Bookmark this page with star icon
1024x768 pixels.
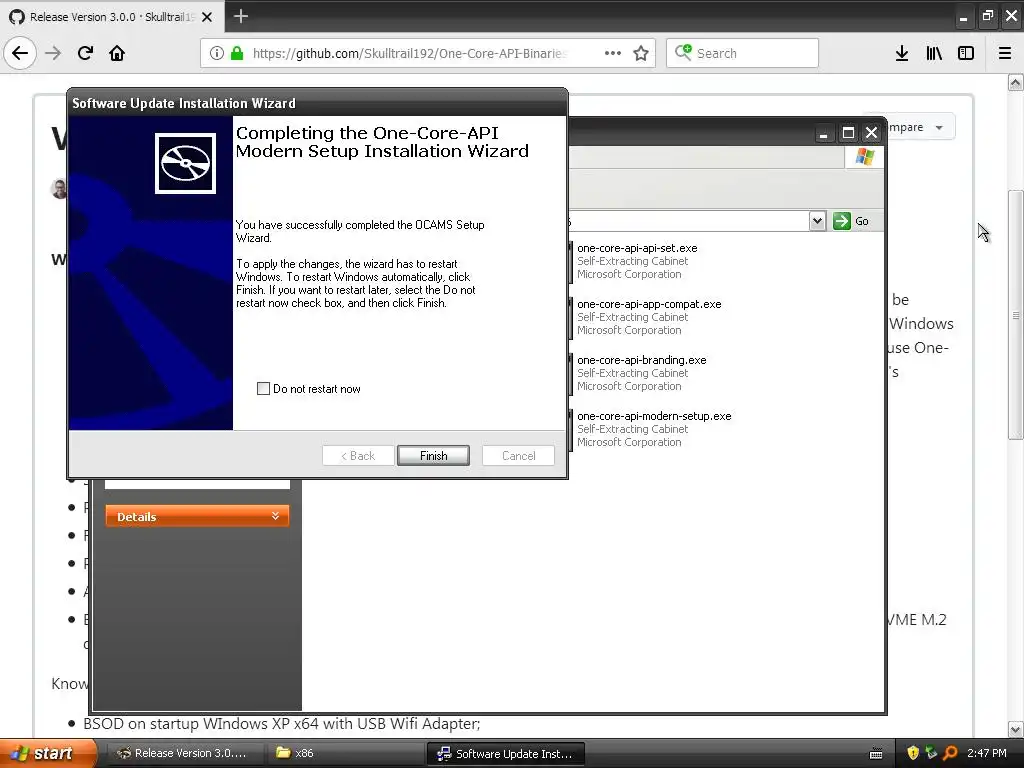tap(641, 53)
